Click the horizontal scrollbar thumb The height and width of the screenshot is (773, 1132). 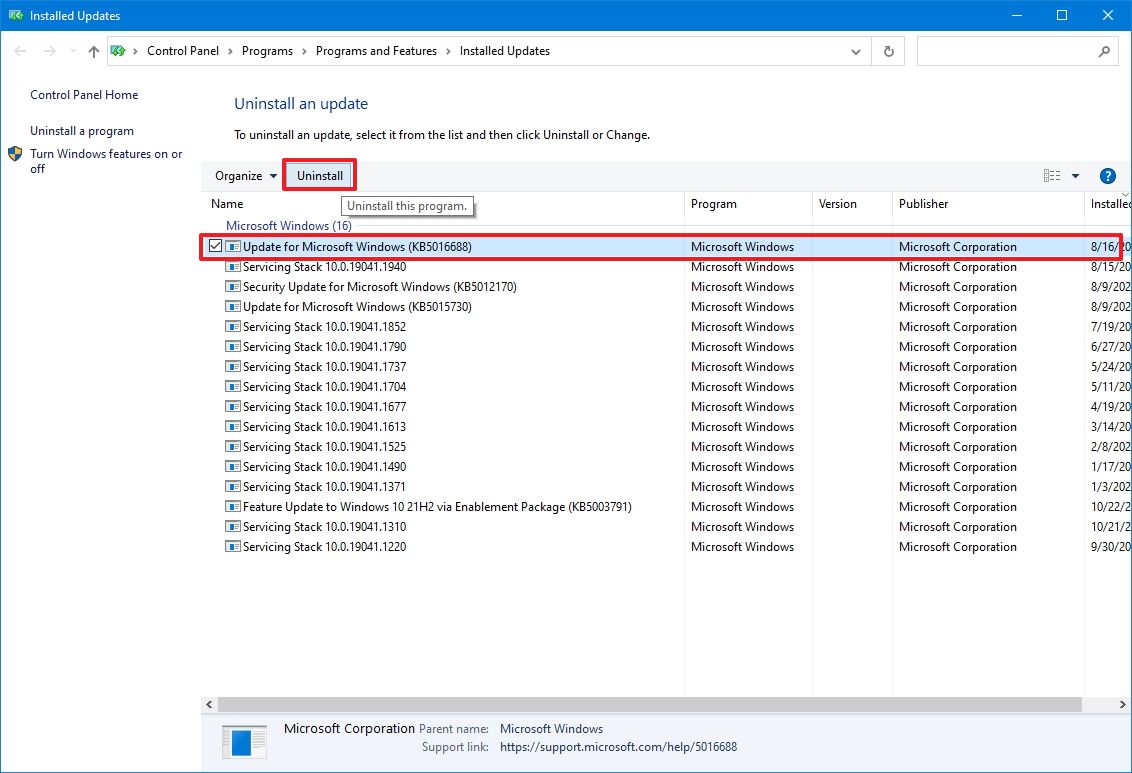click(650, 704)
